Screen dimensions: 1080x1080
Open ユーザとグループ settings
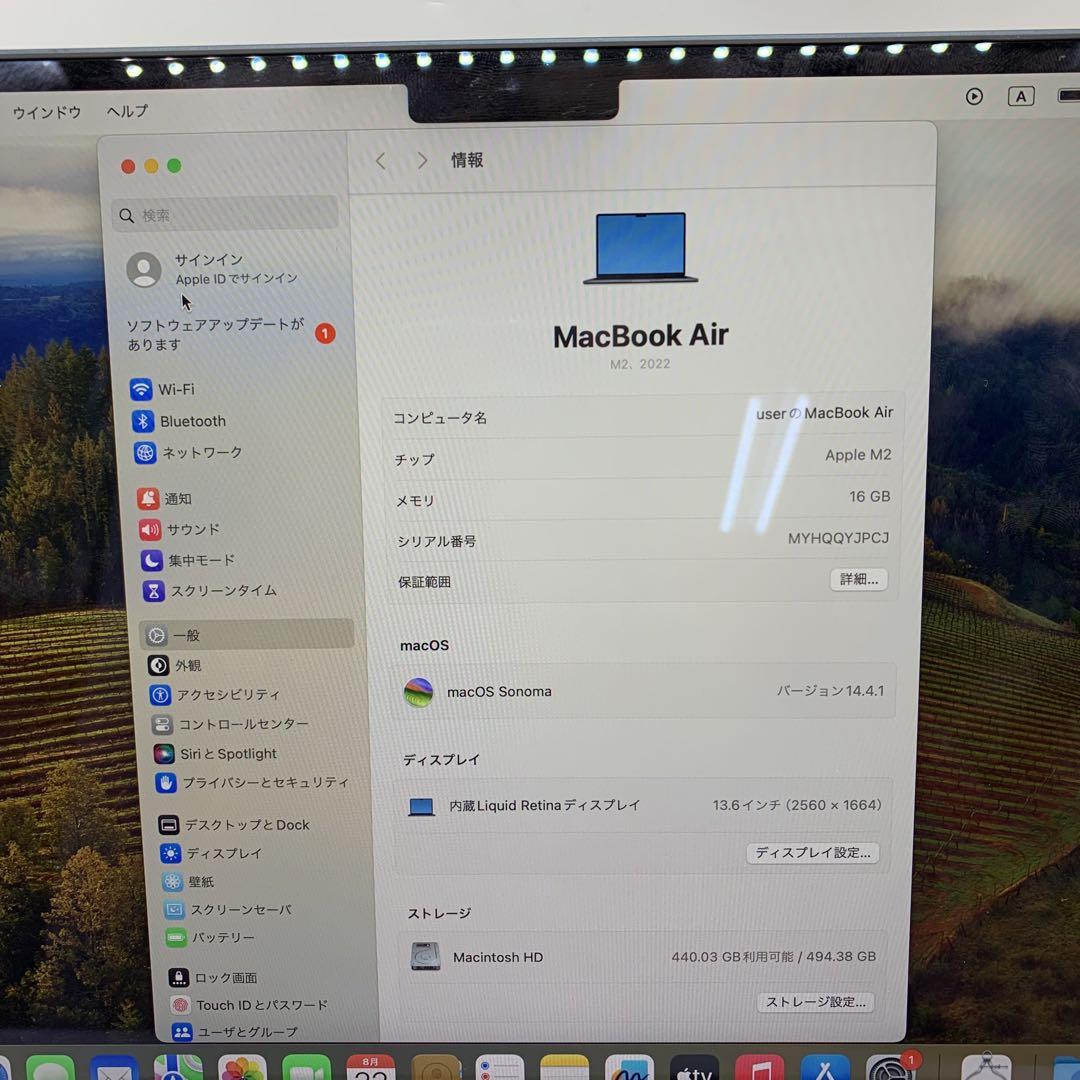[x=235, y=1032]
